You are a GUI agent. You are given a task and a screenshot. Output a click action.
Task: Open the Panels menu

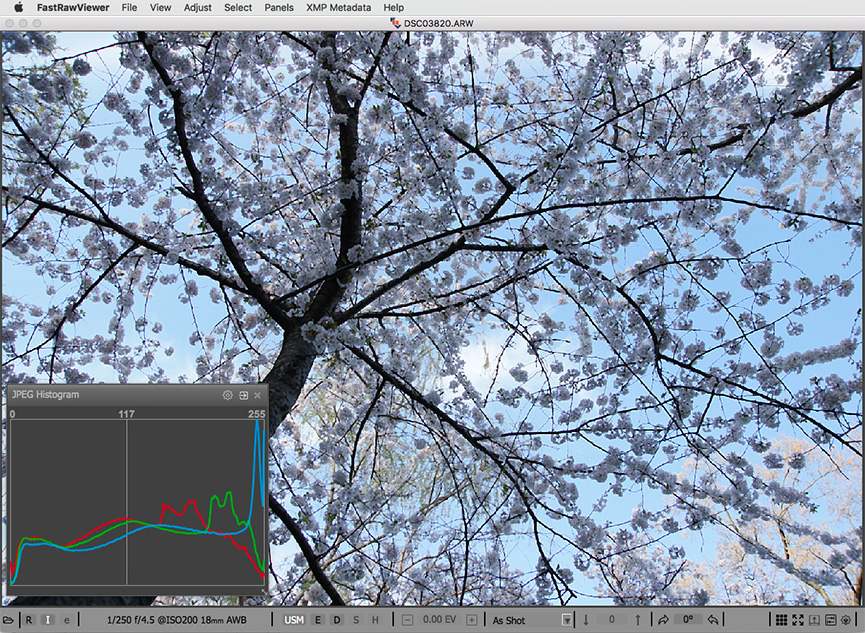pyautogui.click(x=279, y=7)
